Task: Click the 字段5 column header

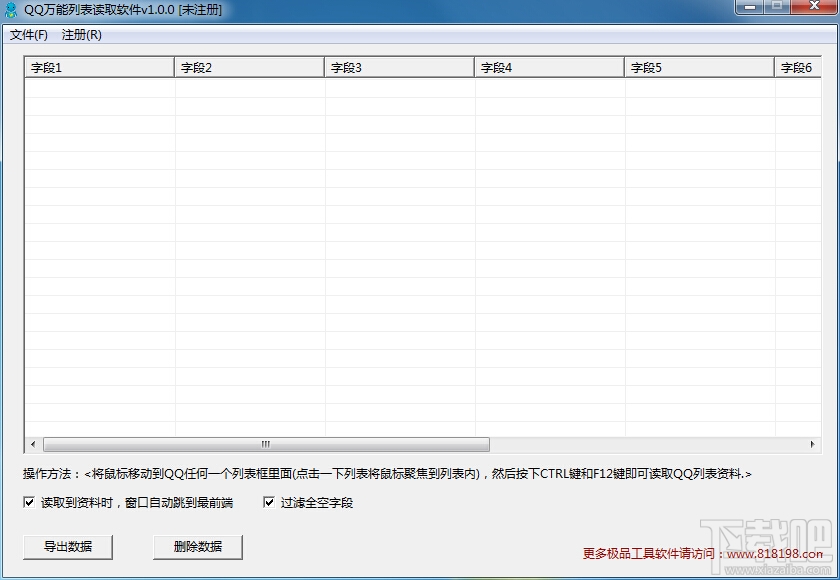Action: pyautogui.click(x=700, y=67)
